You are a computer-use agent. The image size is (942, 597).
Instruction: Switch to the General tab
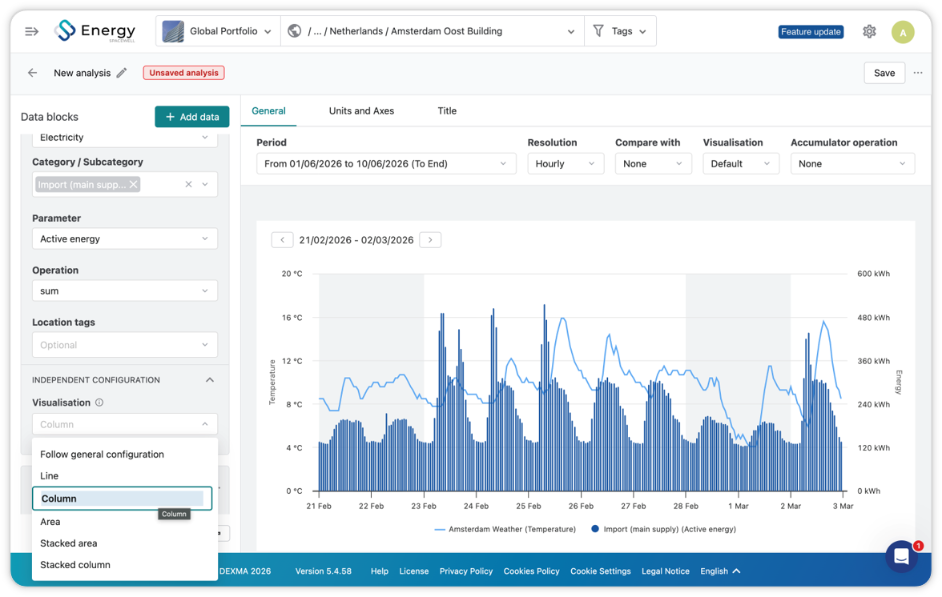coord(269,111)
